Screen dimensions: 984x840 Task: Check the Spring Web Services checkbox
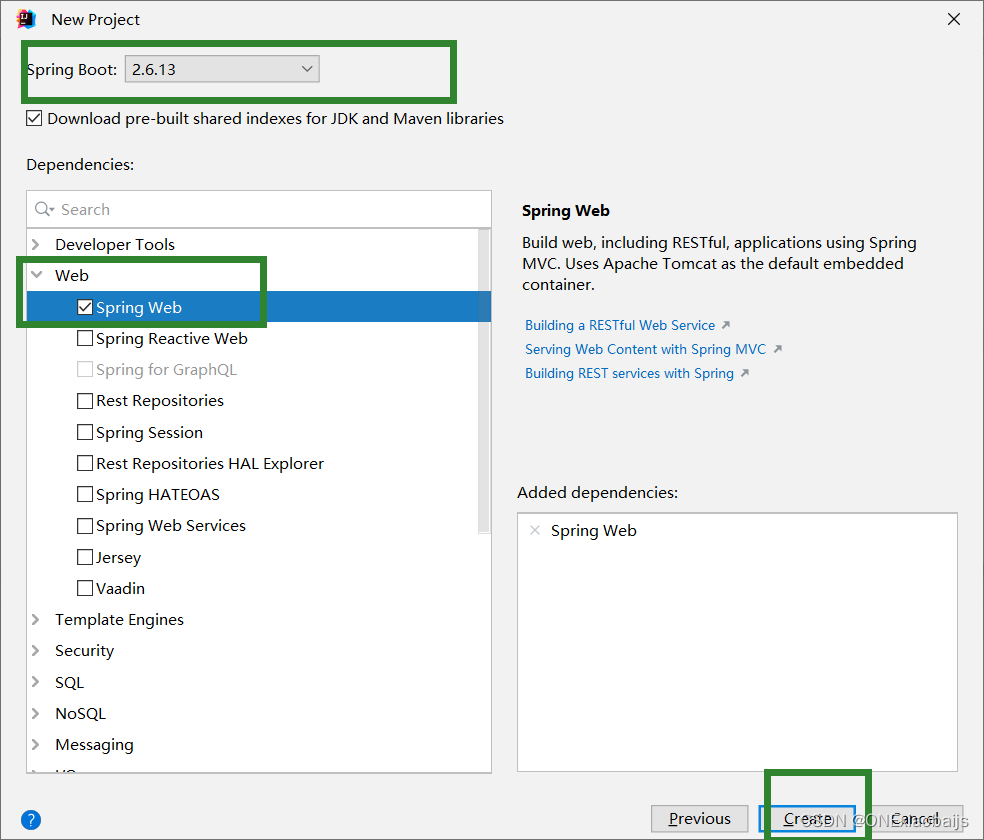click(x=85, y=525)
